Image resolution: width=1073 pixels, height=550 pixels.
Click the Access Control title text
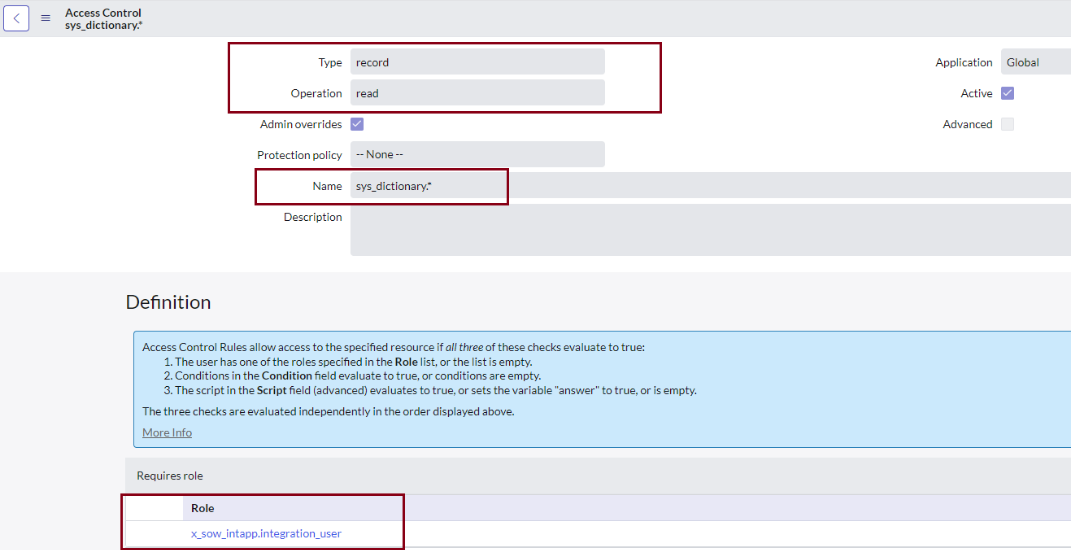tap(103, 12)
